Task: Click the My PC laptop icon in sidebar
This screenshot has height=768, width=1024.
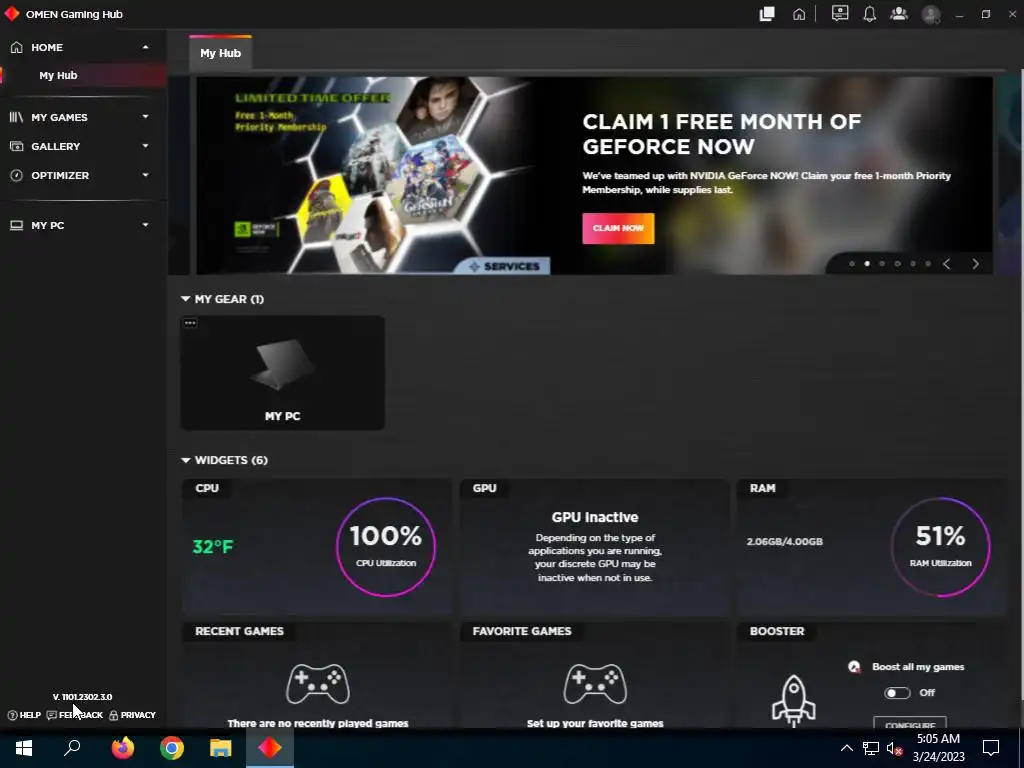Action: (16, 225)
